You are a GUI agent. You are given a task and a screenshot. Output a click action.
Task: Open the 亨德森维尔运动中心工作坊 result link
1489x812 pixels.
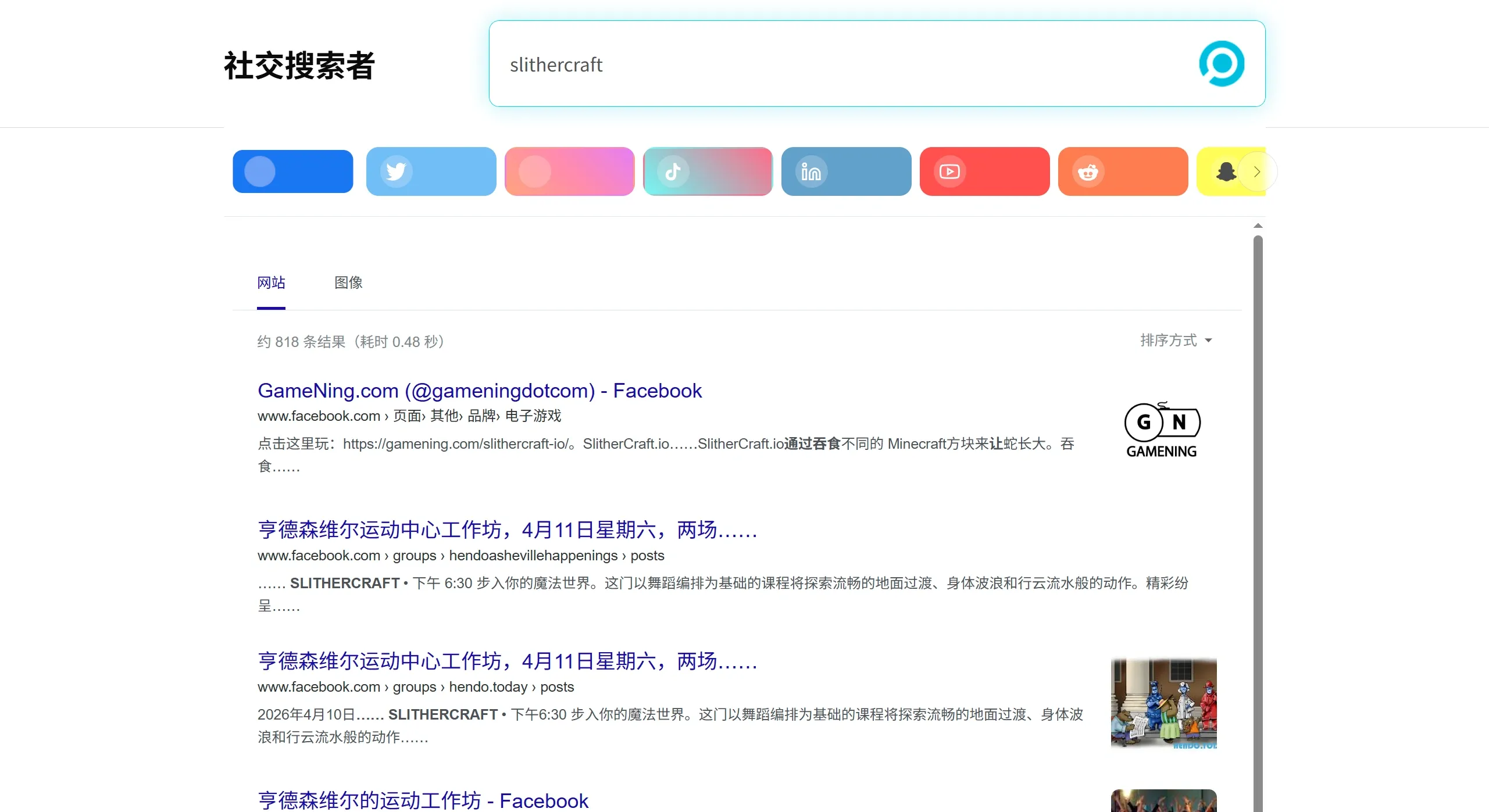(x=507, y=530)
